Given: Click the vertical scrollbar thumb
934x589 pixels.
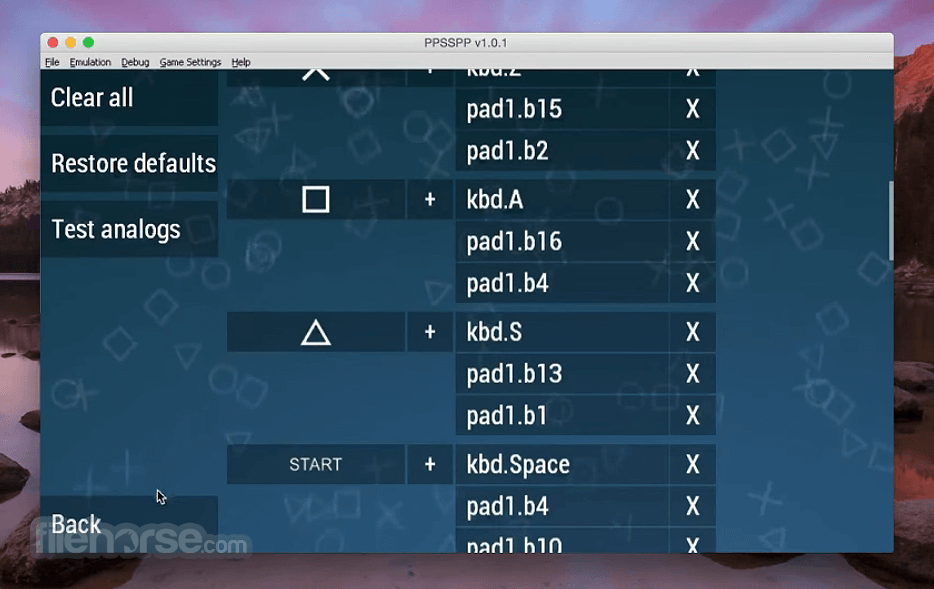Looking at the screenshot, I should tap(891, 220).
